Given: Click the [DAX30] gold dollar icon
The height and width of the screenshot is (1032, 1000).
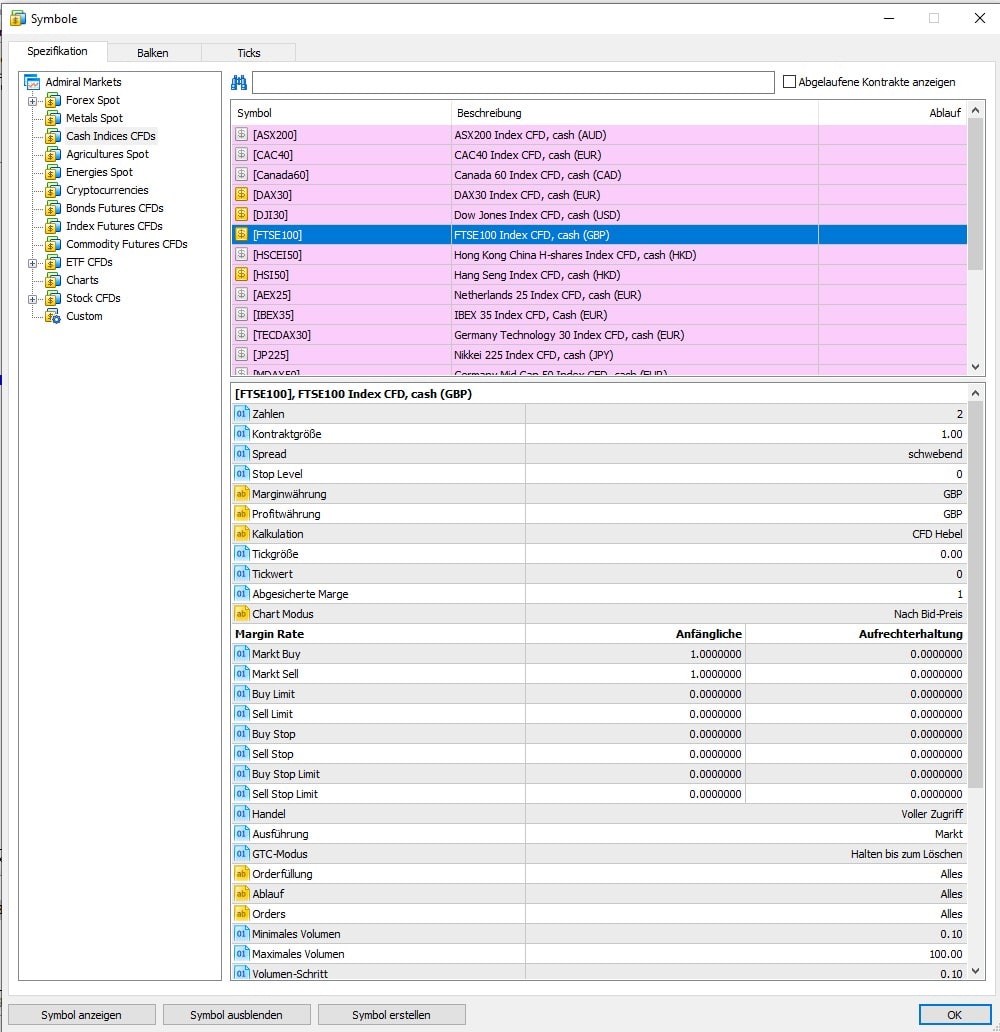Looking at the screenshot, I should tap(242, 195).
